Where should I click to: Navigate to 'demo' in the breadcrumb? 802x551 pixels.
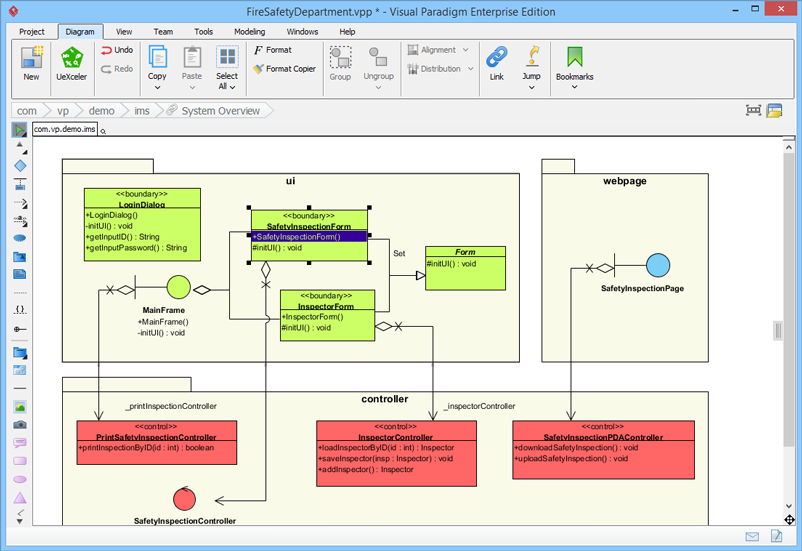101,111
